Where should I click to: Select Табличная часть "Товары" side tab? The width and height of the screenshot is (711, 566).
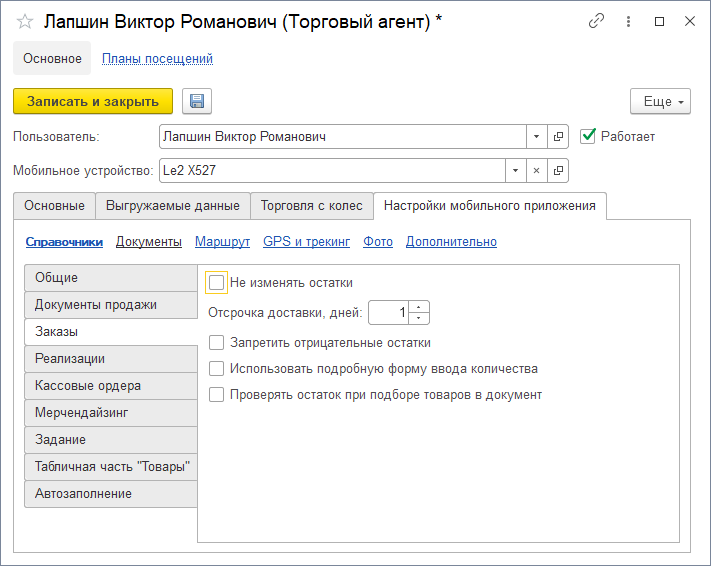(x=111, y=467)
